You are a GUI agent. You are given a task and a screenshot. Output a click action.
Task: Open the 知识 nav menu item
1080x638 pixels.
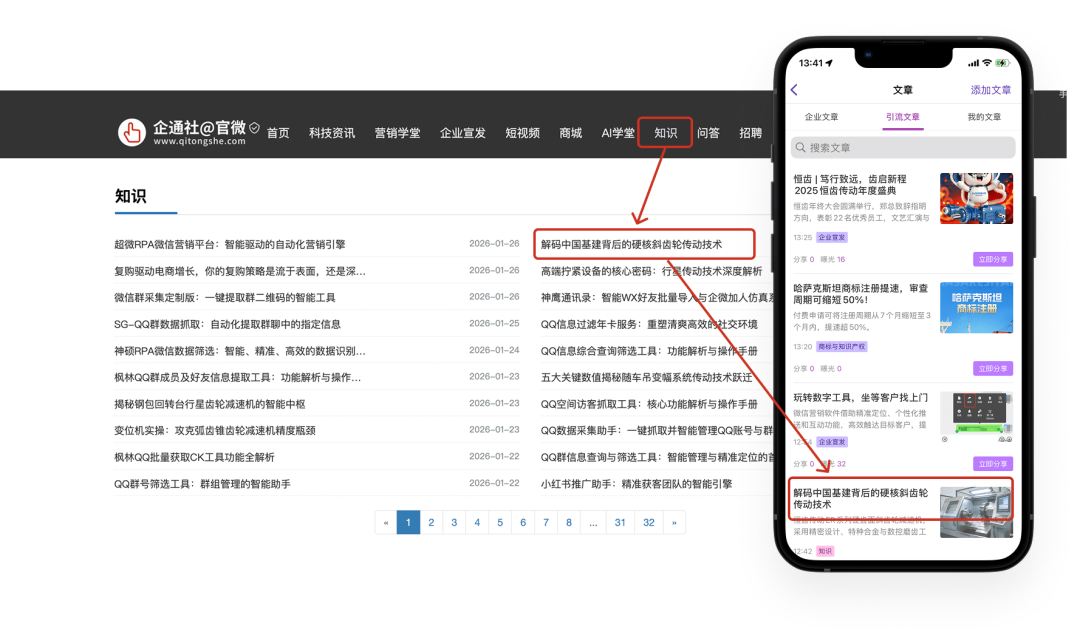point(665,133)
